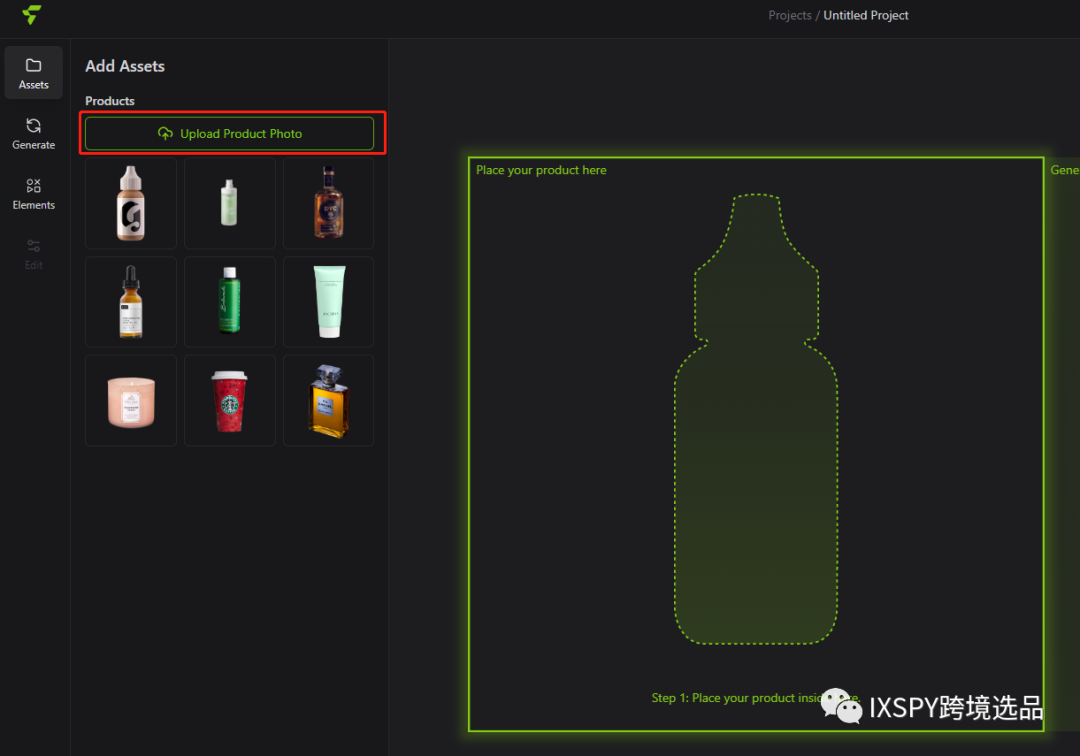Select the mint green tube product
Image resolution: width=1080 pixels, height=756 pixels.
coord(329,302)
